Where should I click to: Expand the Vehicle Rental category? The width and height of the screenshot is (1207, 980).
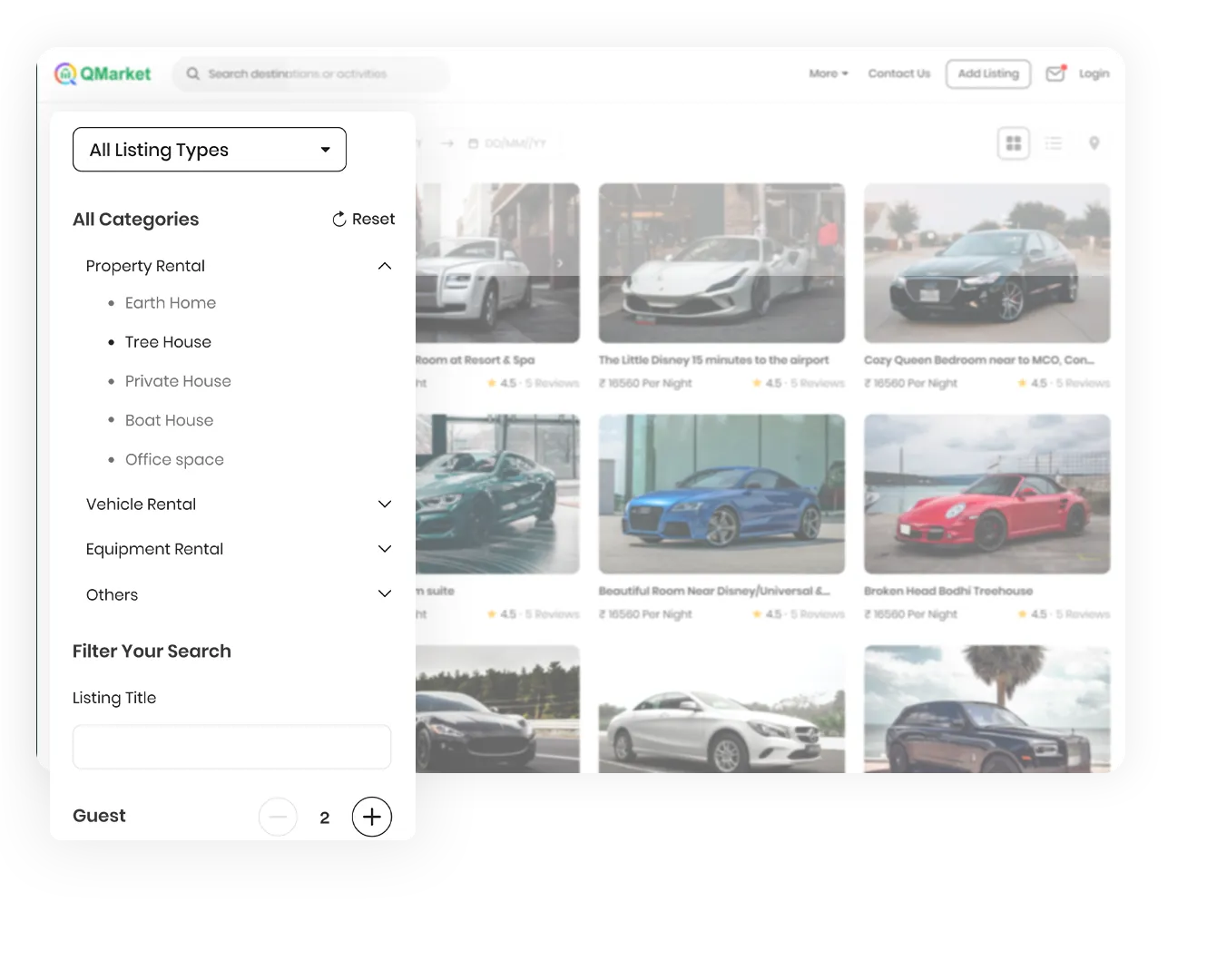[385, 505]
